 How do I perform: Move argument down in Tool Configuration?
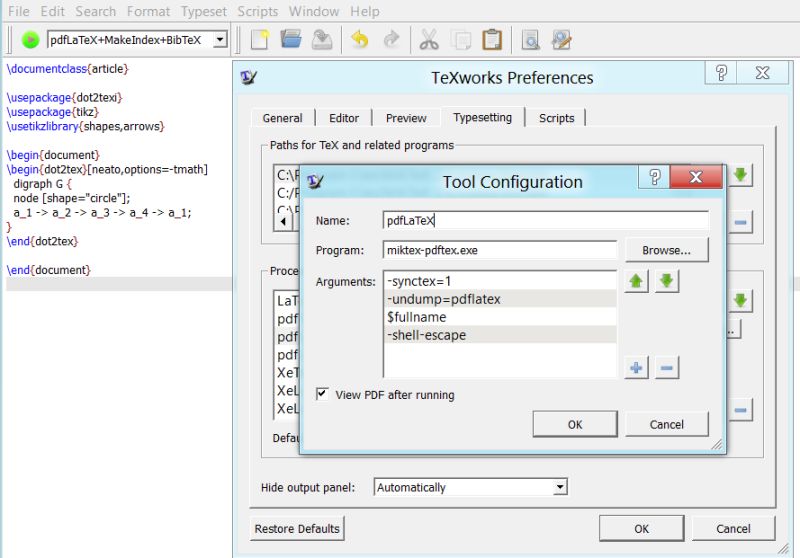point(667,281)
